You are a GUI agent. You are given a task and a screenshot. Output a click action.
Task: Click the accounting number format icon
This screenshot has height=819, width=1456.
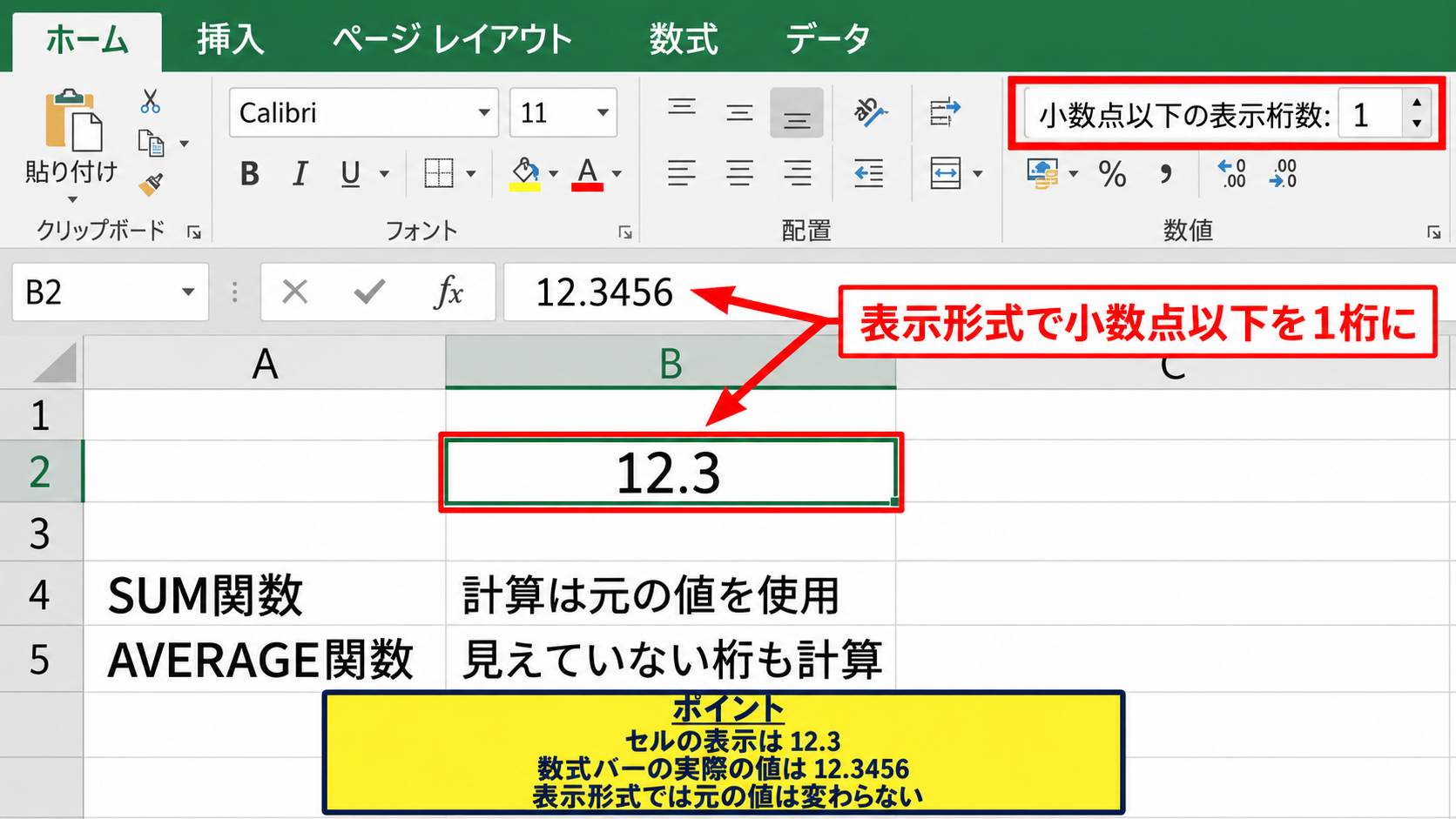pyautogui.click(x=1042, y=173)
